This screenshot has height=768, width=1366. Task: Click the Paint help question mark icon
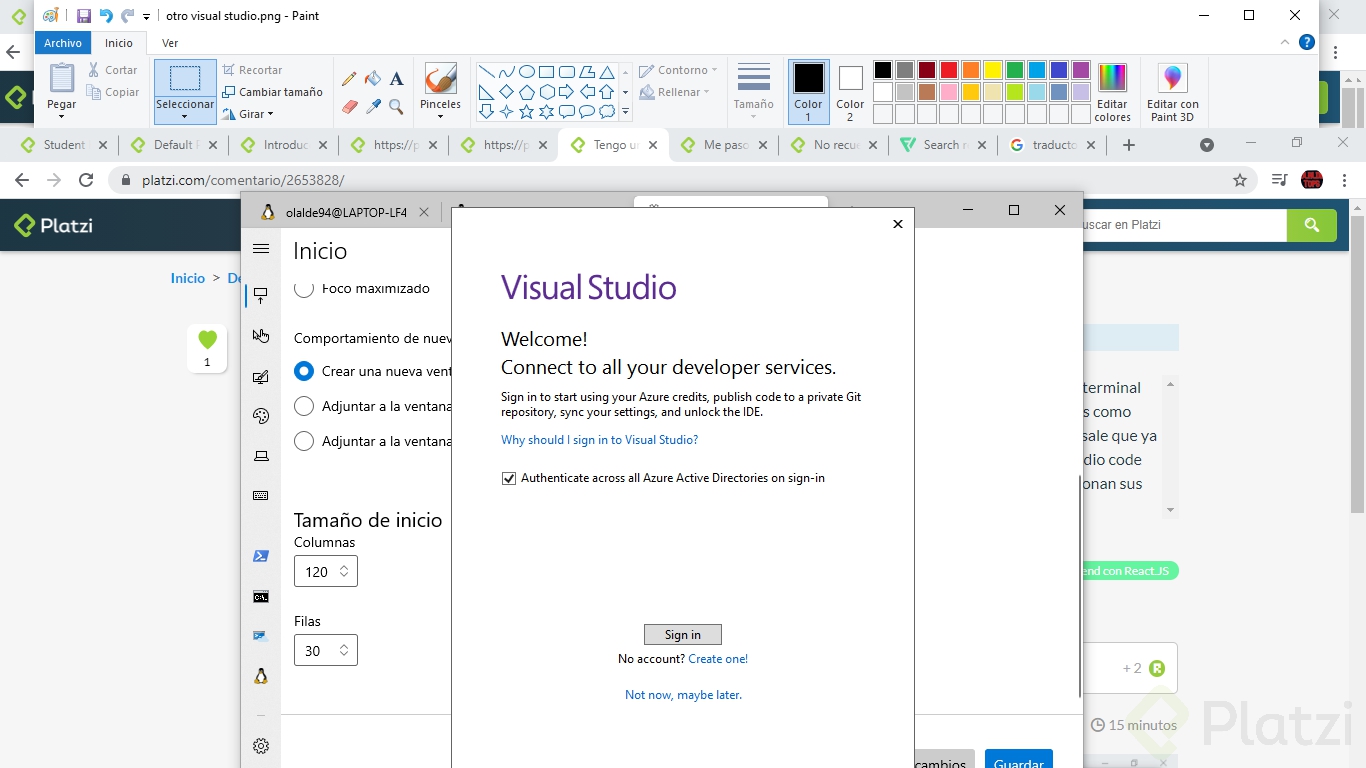pyautogui.click(x=1306, y=43)
